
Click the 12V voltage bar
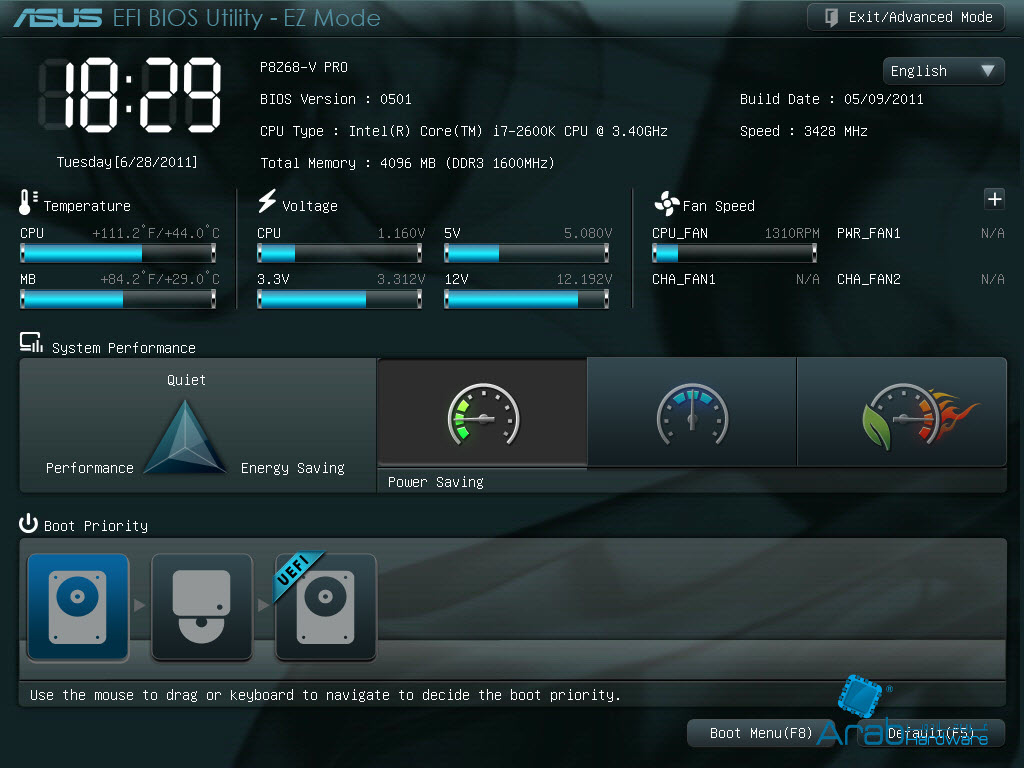[526, 299]
